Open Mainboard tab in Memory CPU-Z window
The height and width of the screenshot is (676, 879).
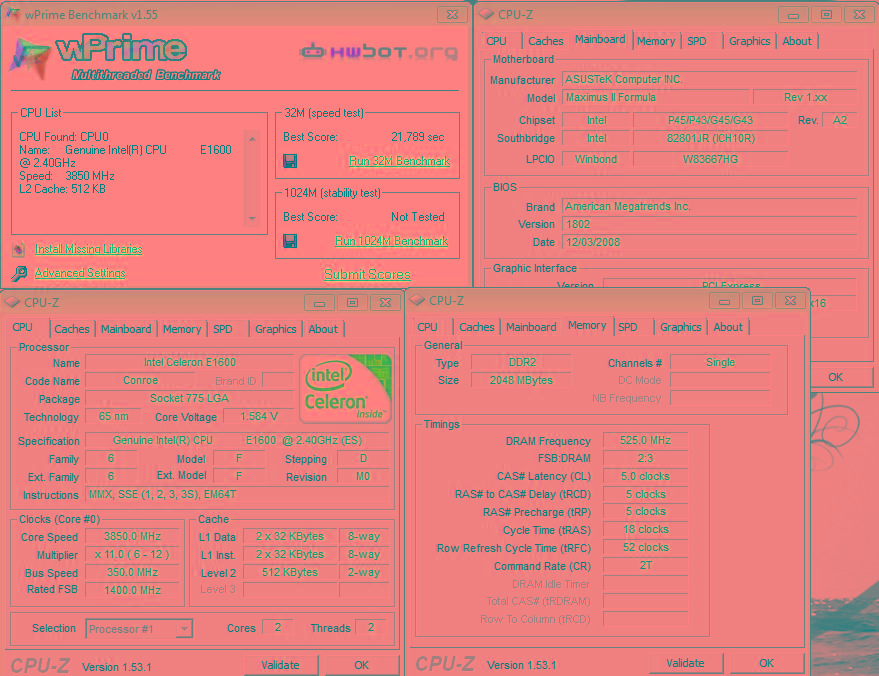tap(531, 327)
